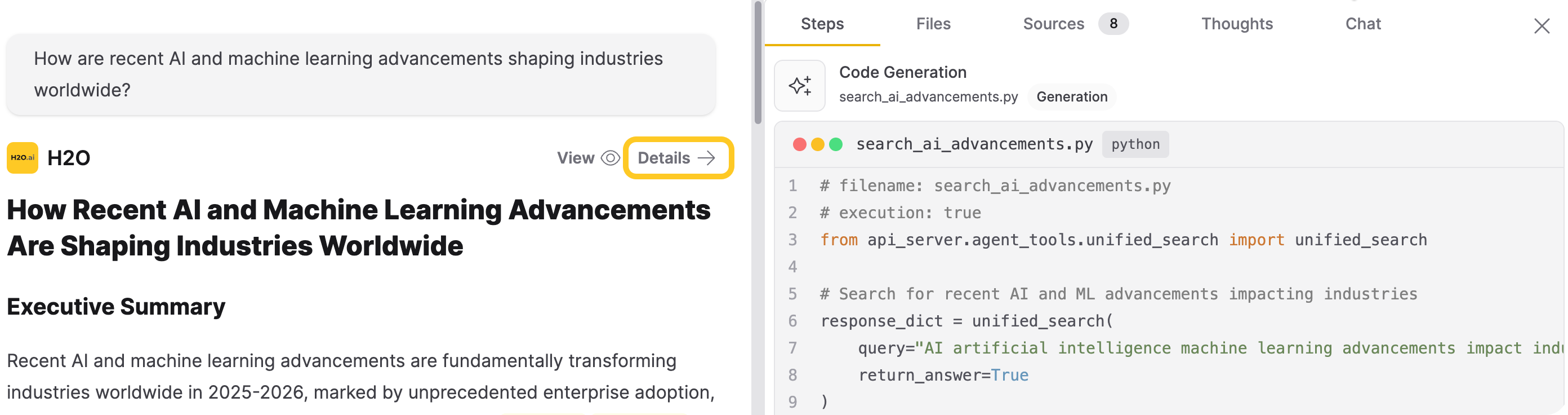Click the python language badge

1135,144
